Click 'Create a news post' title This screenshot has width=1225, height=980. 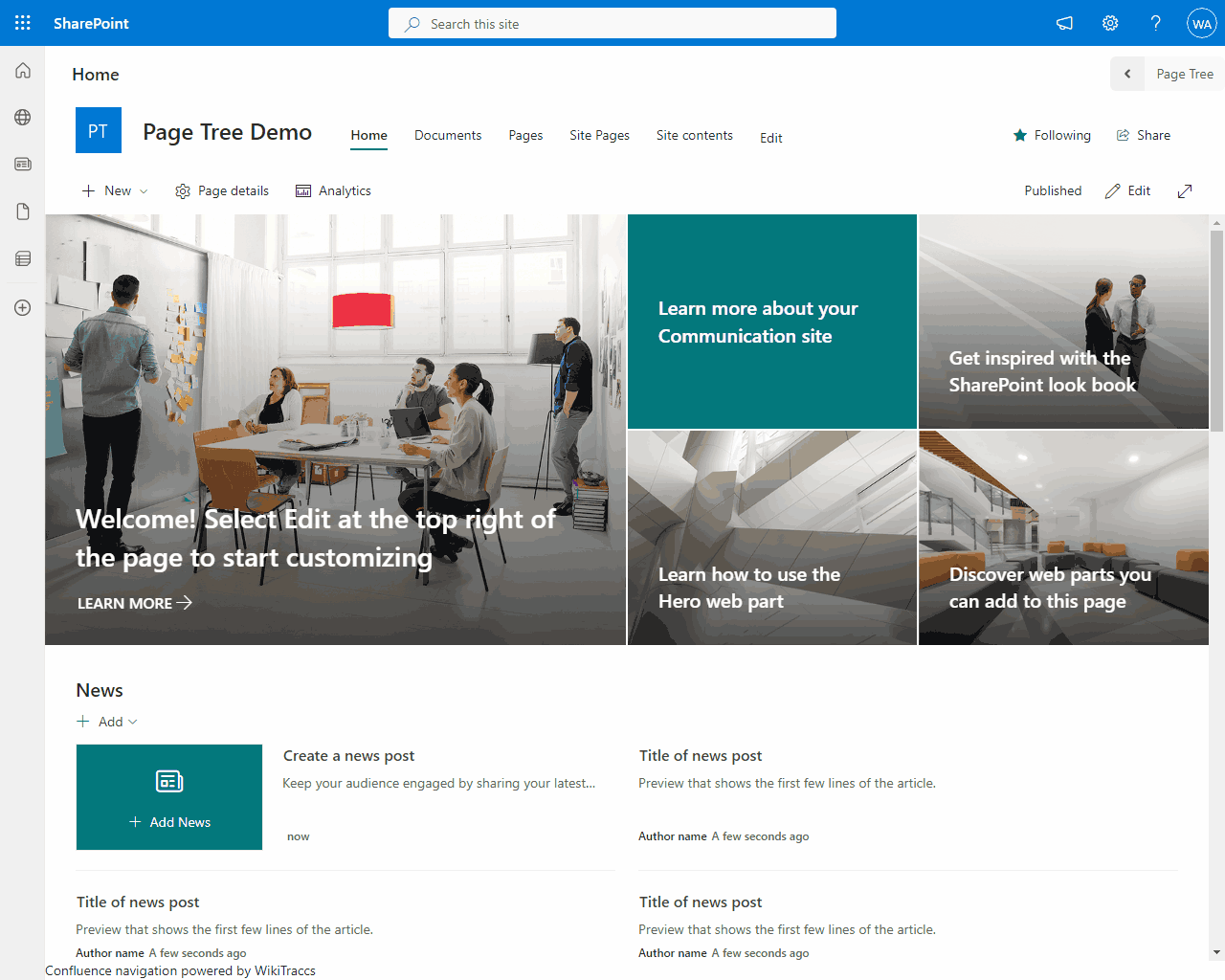point(349,756)
